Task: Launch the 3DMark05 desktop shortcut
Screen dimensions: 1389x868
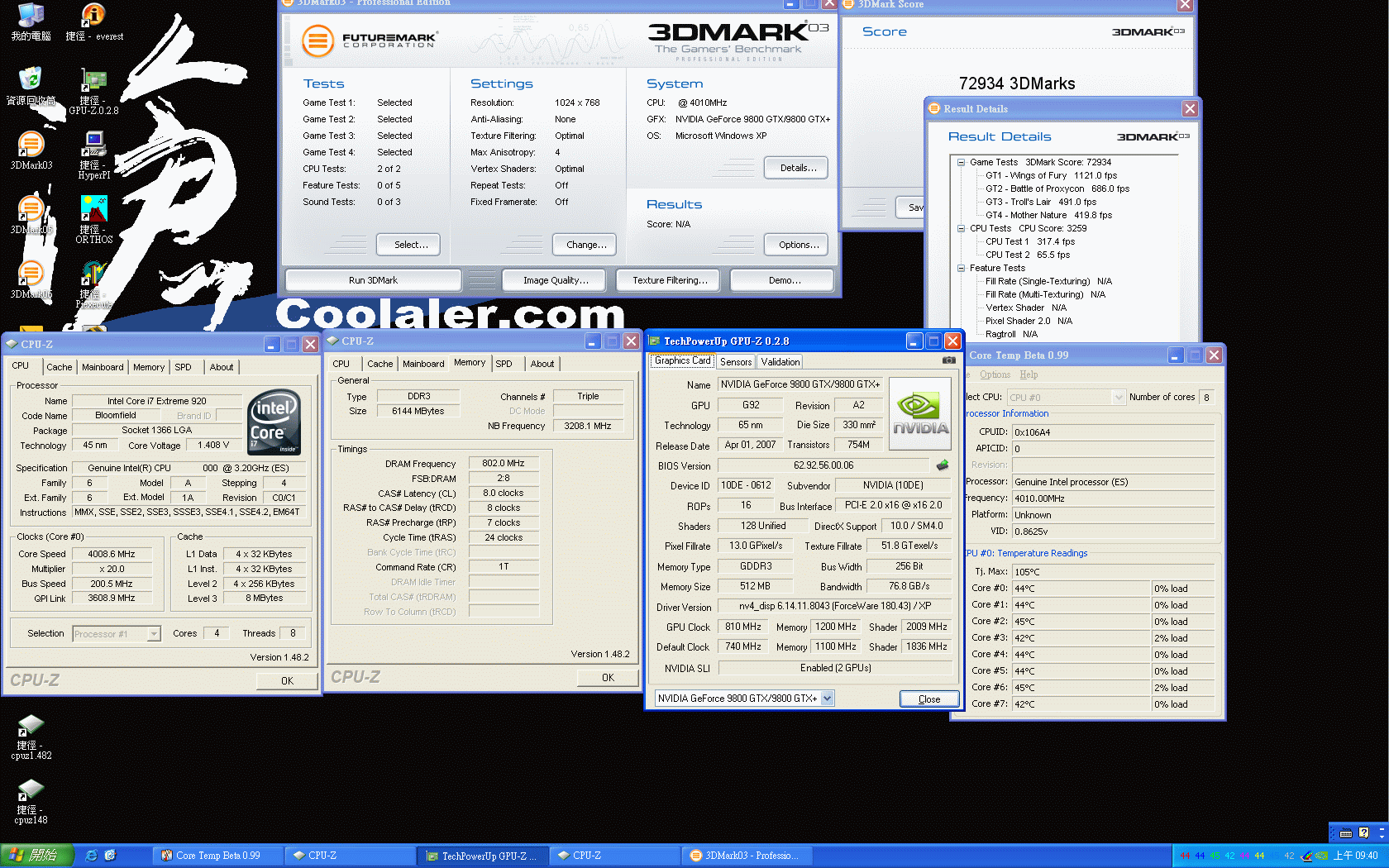Action: click(31, 215)
